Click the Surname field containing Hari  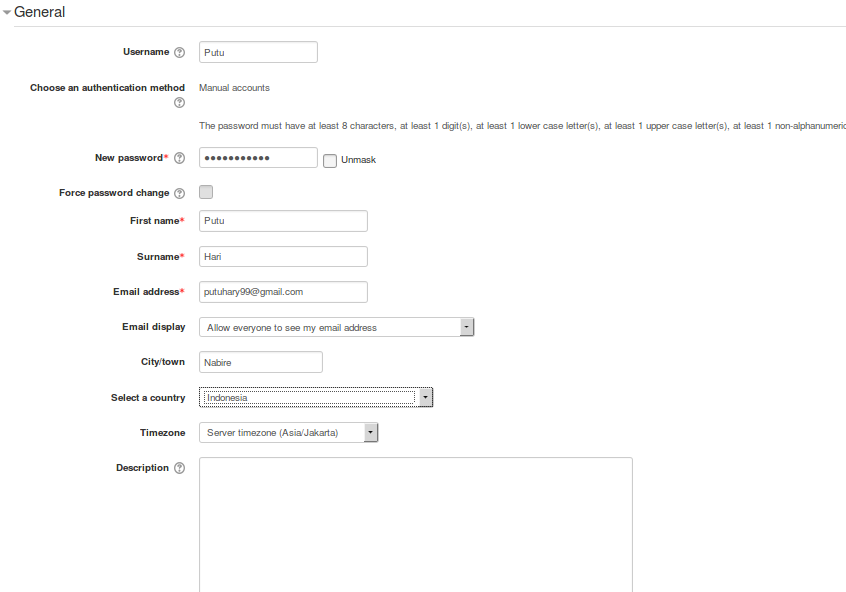(283, 256)
